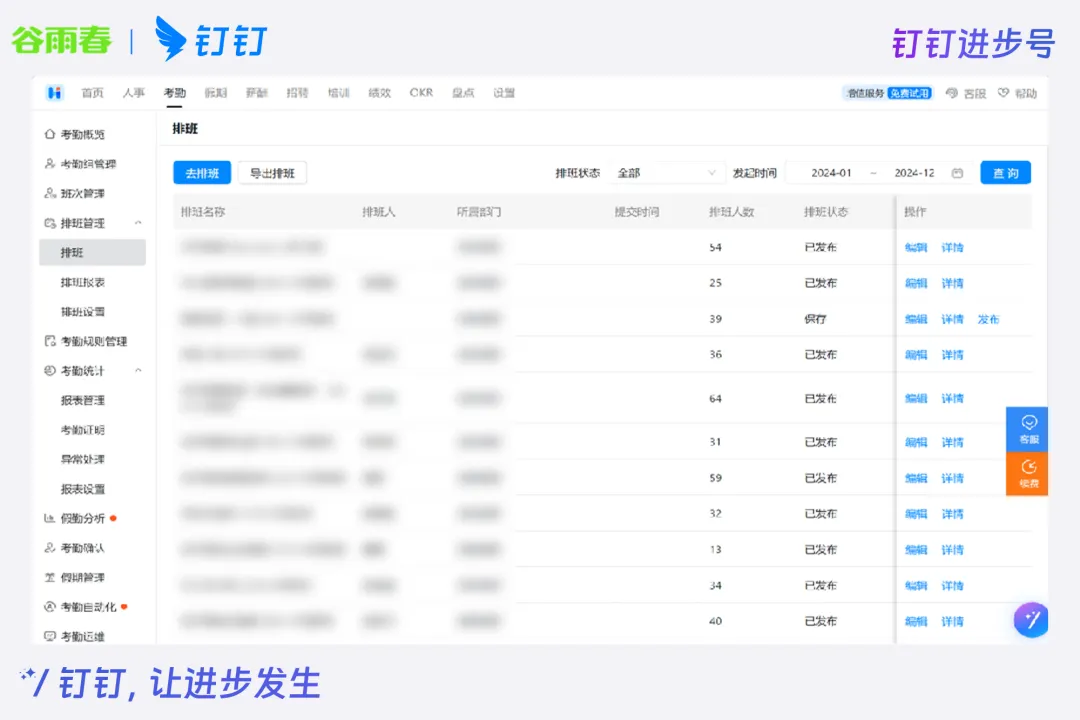Click the blue 去排班 button
Image resolution: width=1080 pixels, height=720 pixels.
tap(202, 173)
